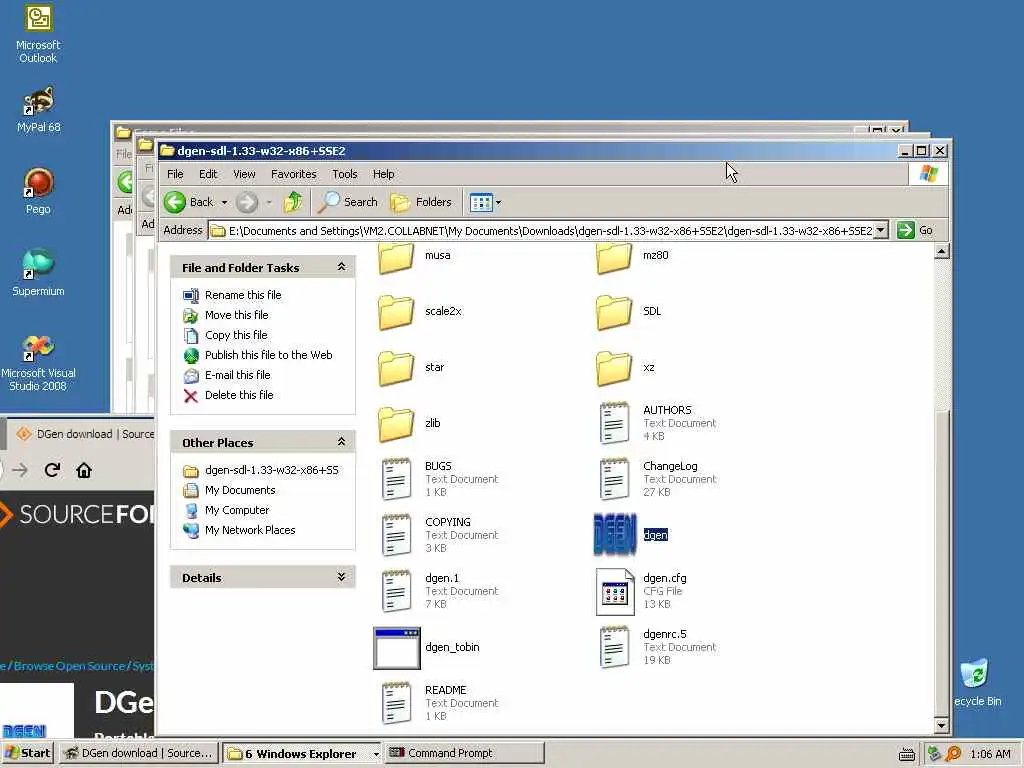Click the Go button

(x=916, y=231)
